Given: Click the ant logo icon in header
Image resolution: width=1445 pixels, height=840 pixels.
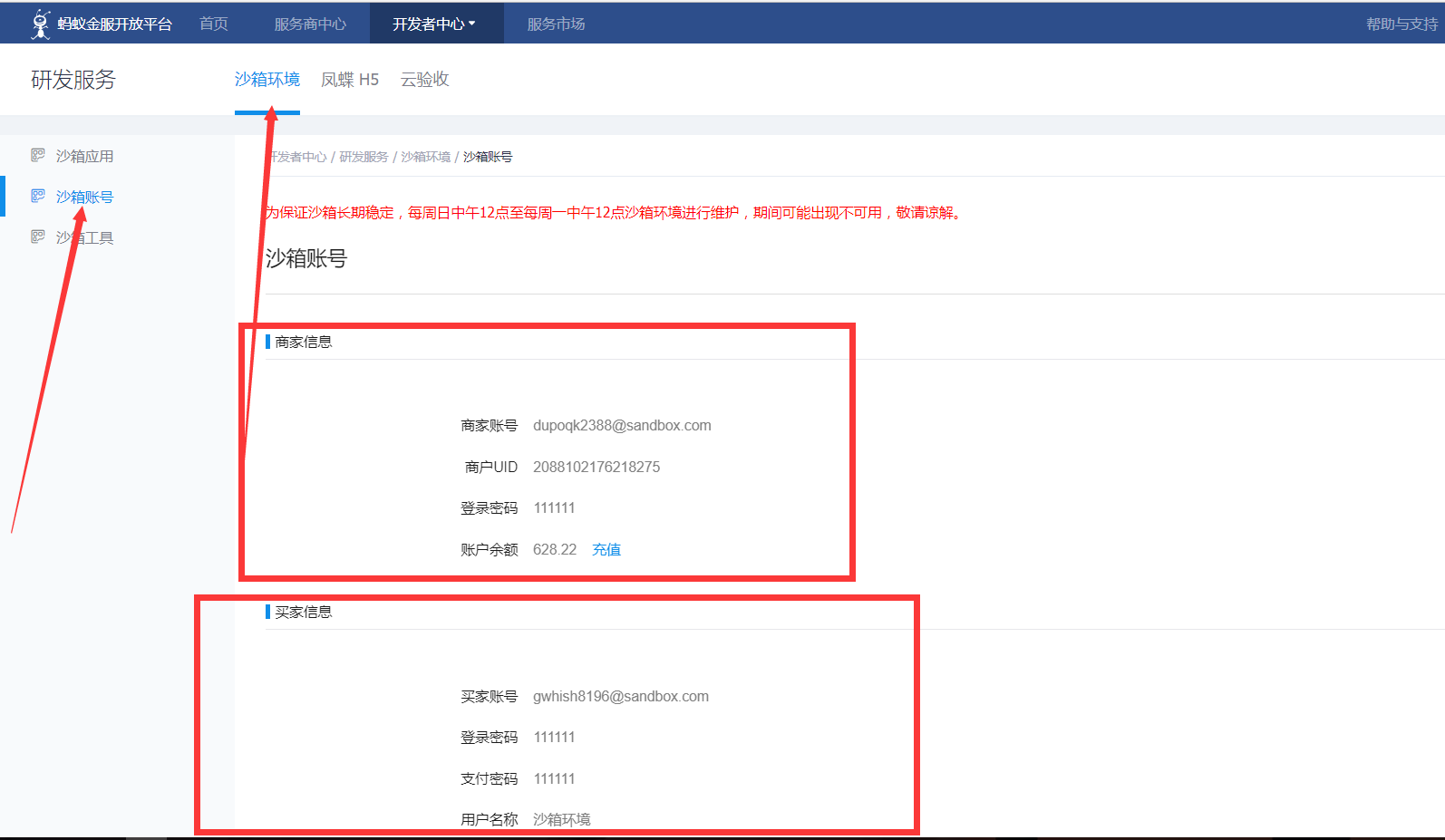Looking at the screenshot, I should (x=41, y=24).
